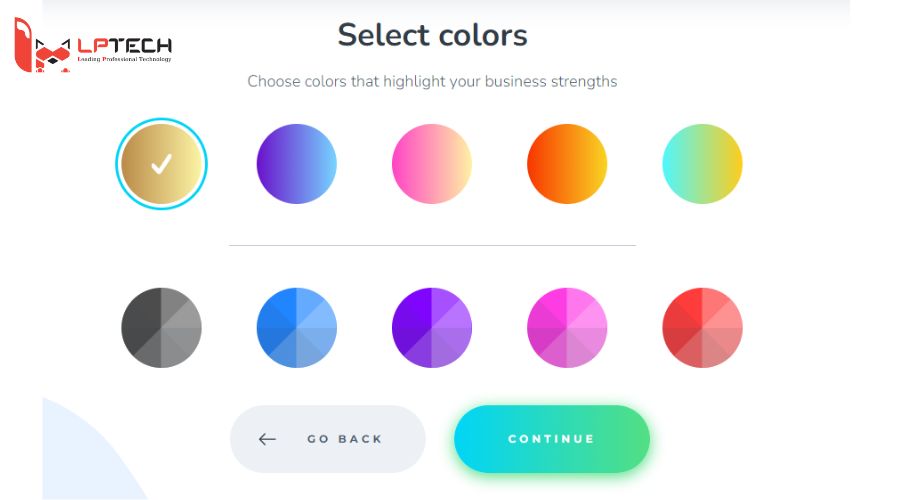Image resolution: width=900 pixels, height=500 pixels.
Task: Click the white checkmark on the gold swatch
Action: (161, 164)
